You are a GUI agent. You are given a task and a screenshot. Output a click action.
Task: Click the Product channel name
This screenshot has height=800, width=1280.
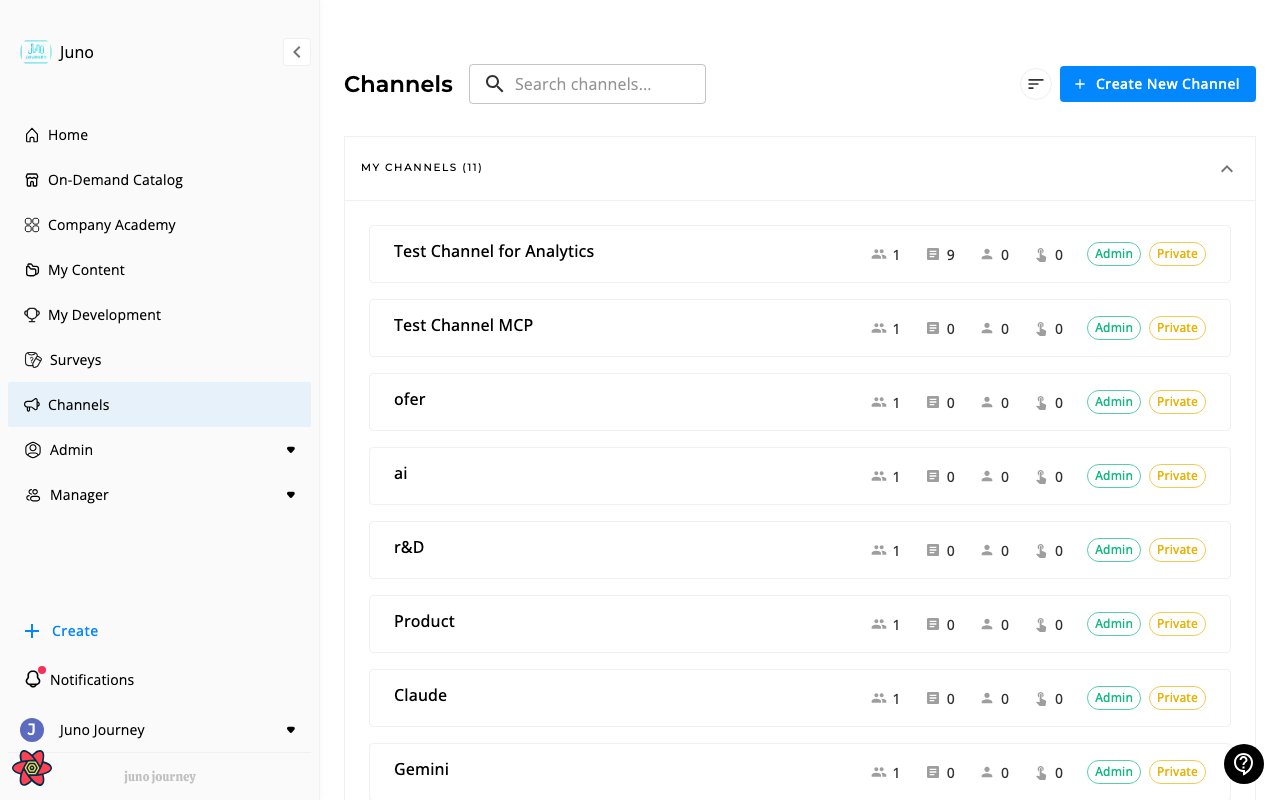pos(424,622)
